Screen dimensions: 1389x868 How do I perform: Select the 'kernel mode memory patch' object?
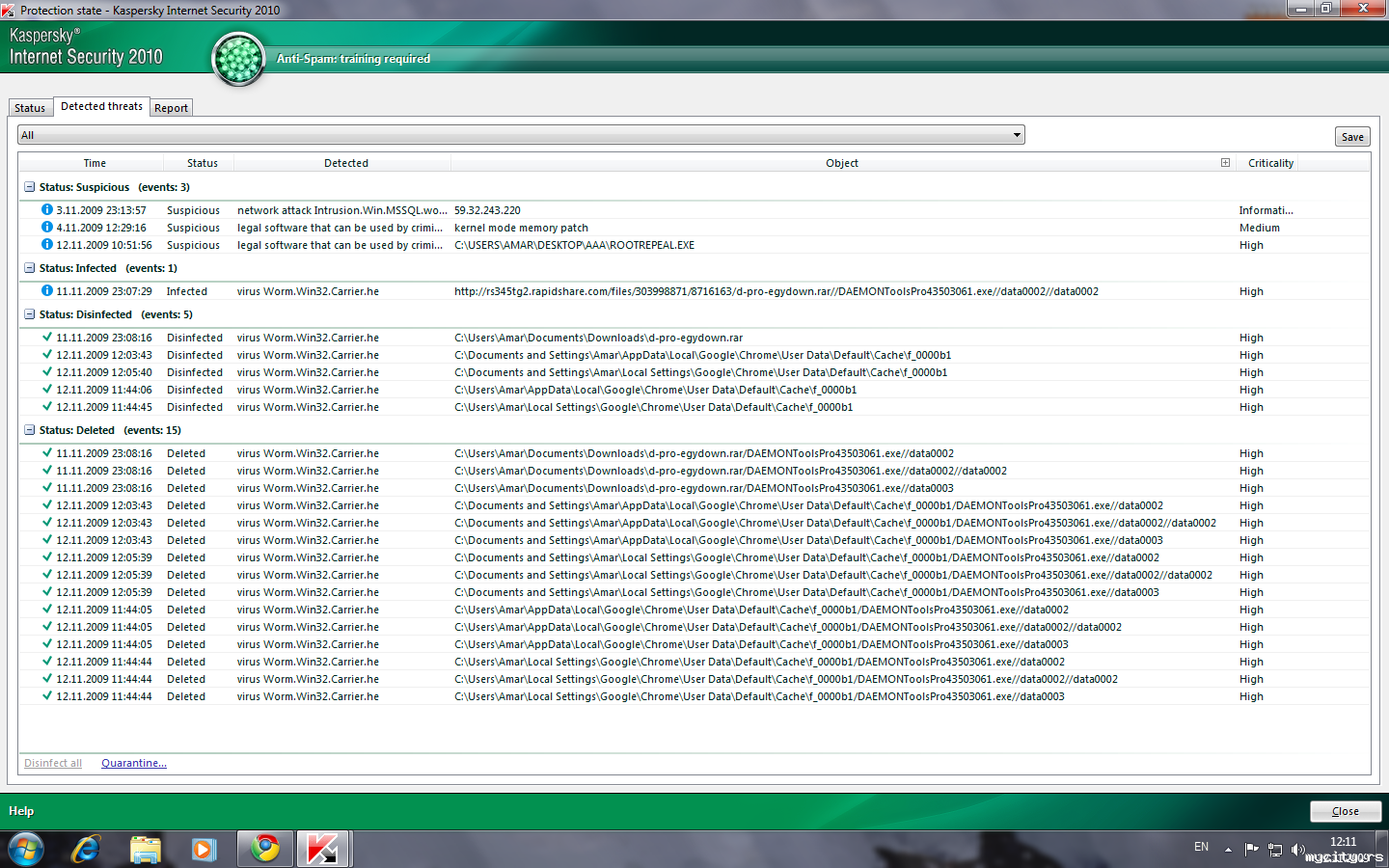tap(521, 228)
